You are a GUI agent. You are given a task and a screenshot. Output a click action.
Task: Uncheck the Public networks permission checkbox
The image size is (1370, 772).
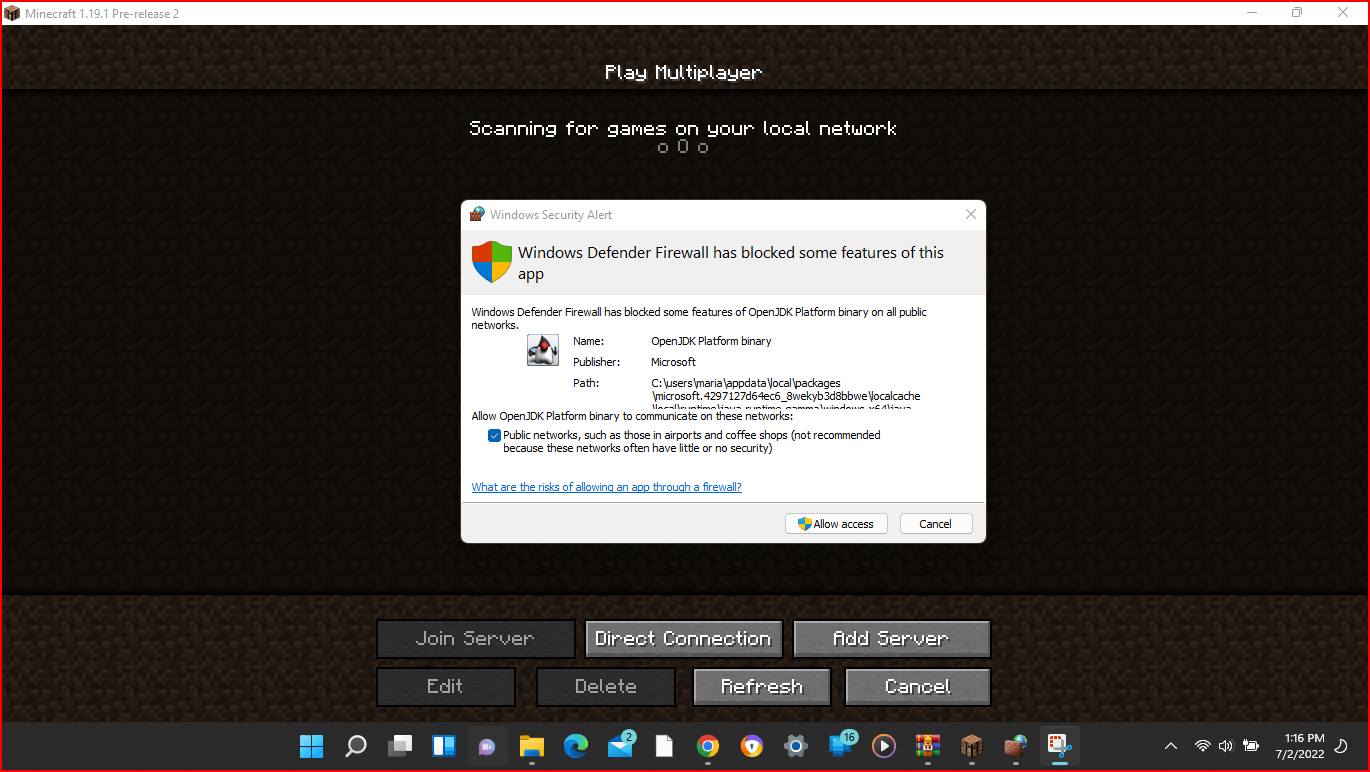(494, 435)
